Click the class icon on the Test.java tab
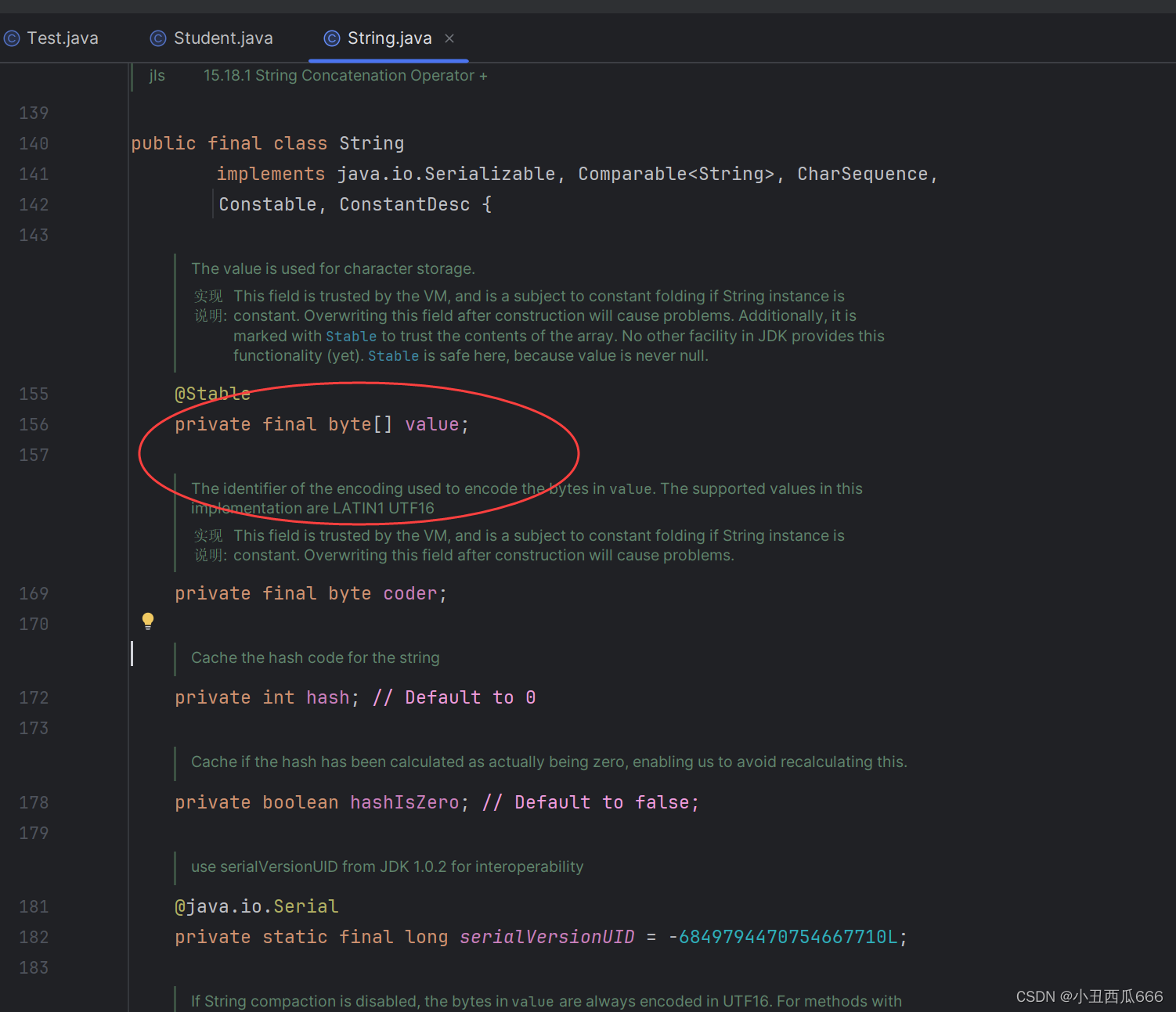This screenshot has height=1012, width=1176. pyautogui.click(x=12, y=38)
